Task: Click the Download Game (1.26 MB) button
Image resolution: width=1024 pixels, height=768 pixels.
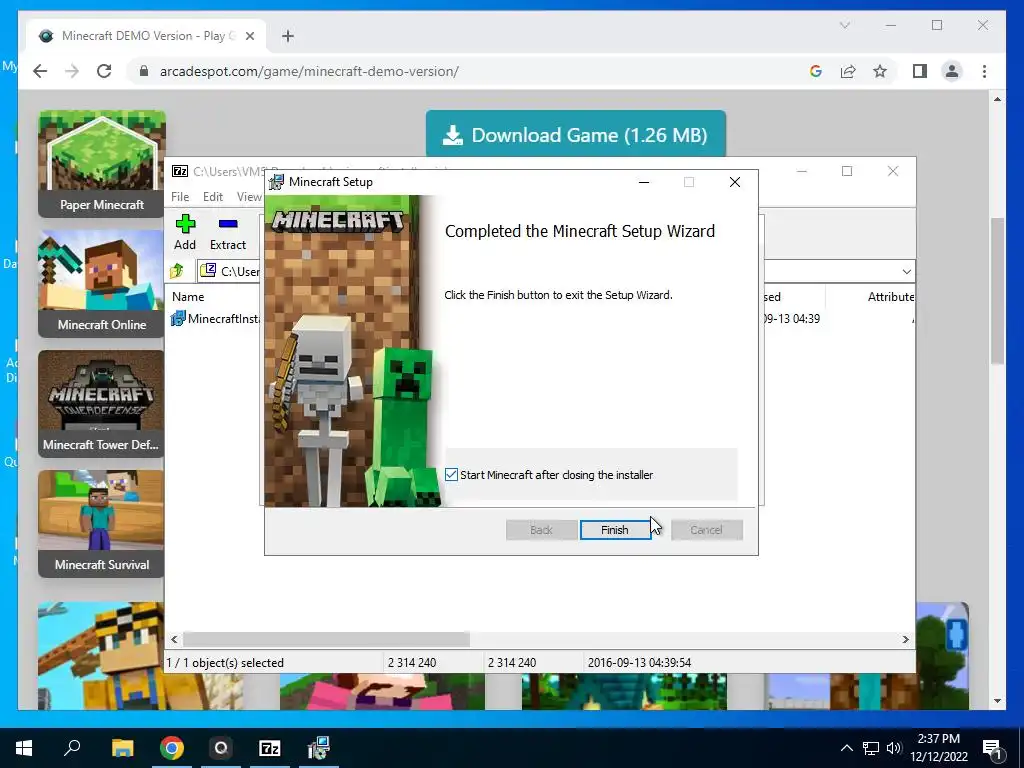Action: (x=575, y=135)
